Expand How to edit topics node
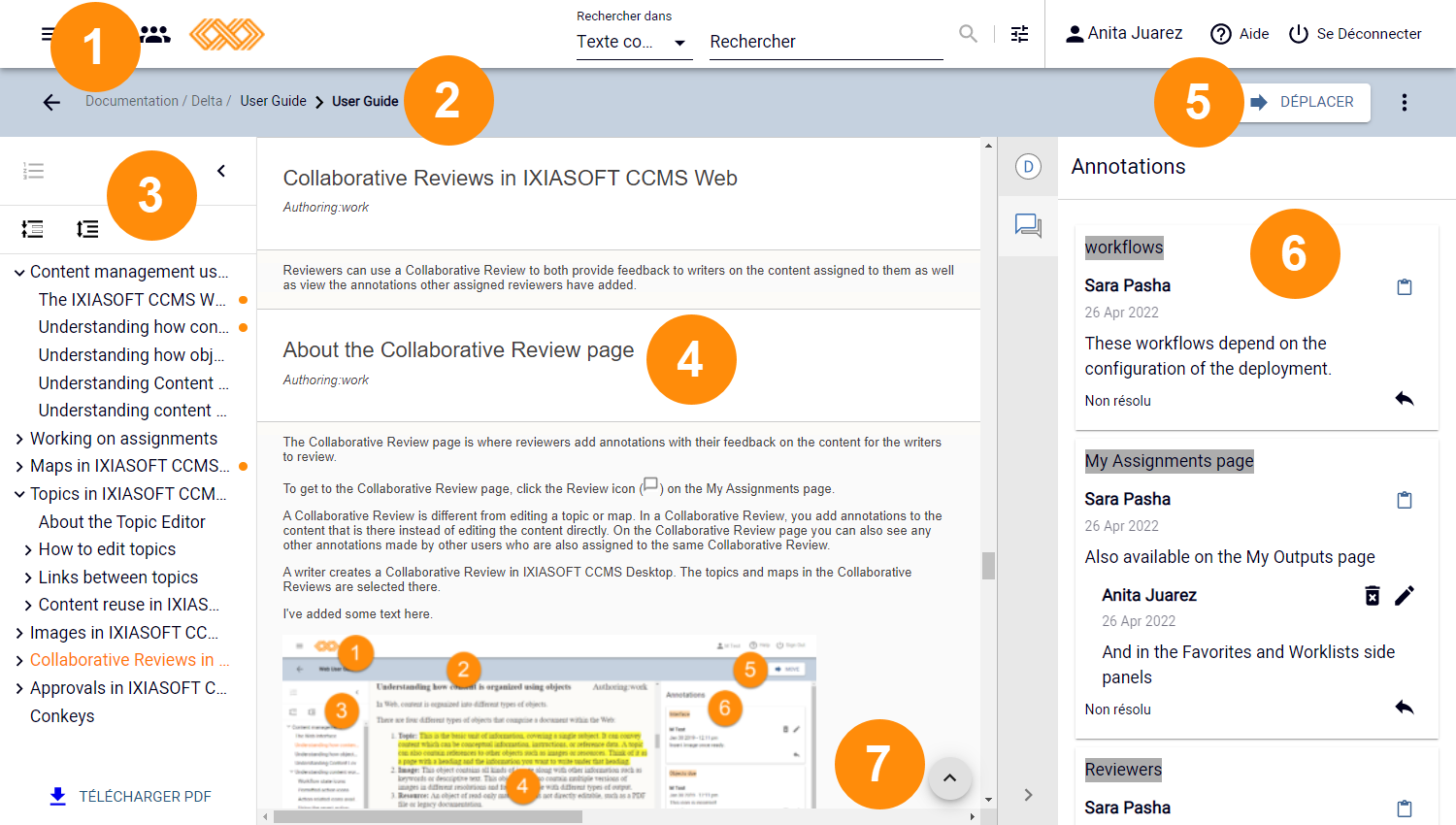 (28, 550)
